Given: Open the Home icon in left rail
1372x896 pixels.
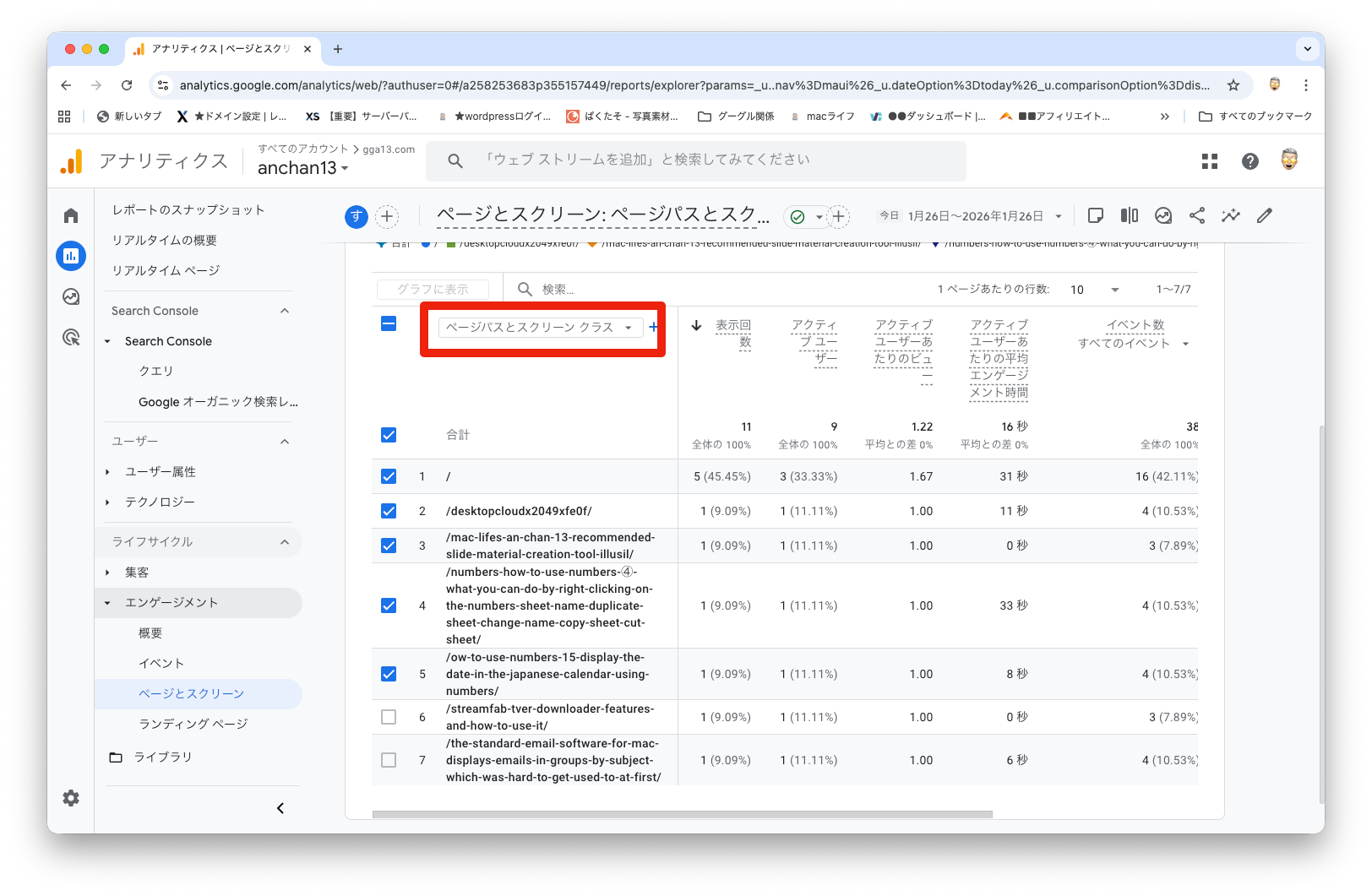Looking at the screenshot, I should [71, 216].
